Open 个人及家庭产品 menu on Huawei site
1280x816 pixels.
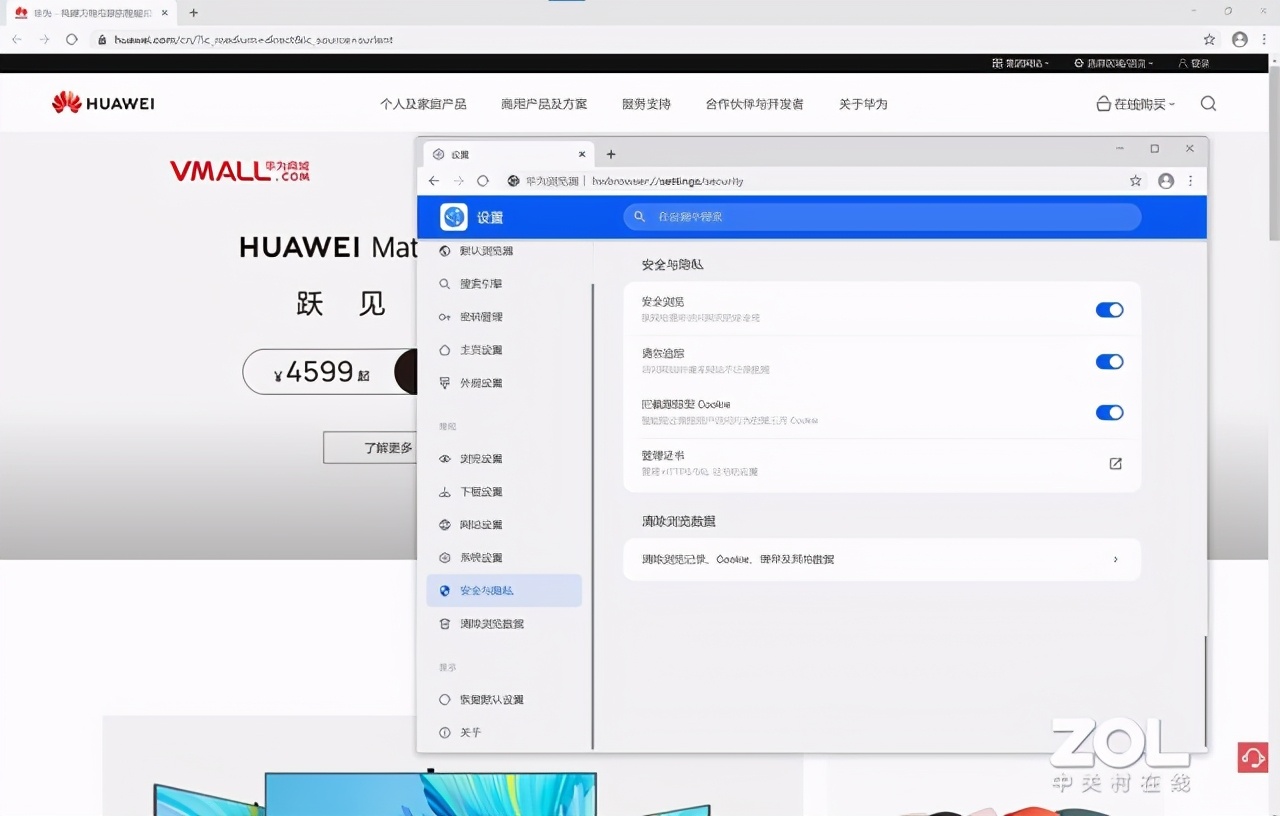tap(423, 104)
